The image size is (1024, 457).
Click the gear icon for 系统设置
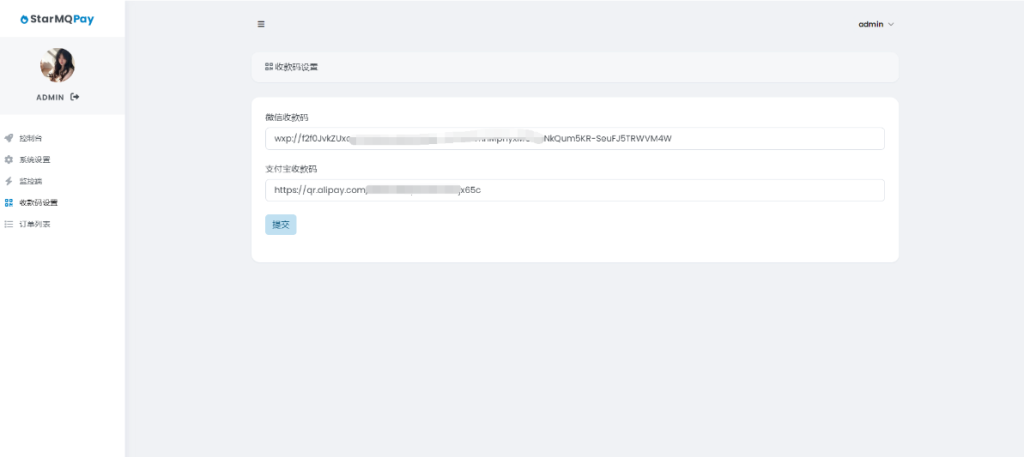pos(9,160)
